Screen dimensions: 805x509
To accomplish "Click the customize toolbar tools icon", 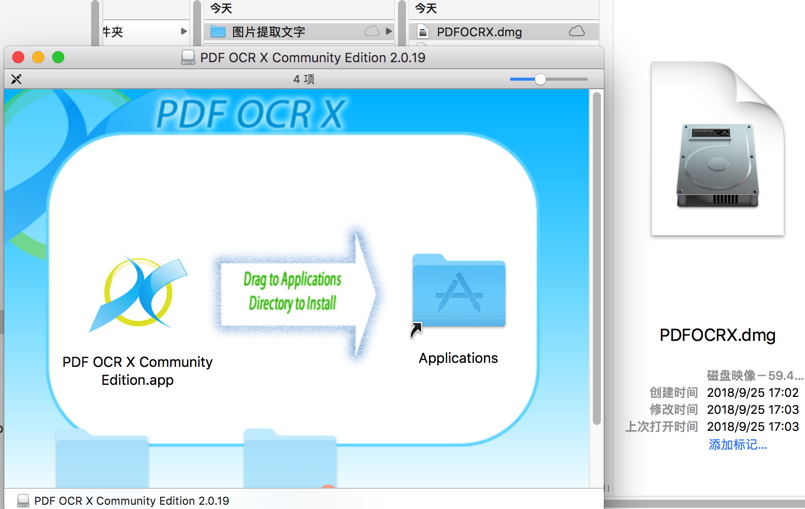I will point(16,79).
